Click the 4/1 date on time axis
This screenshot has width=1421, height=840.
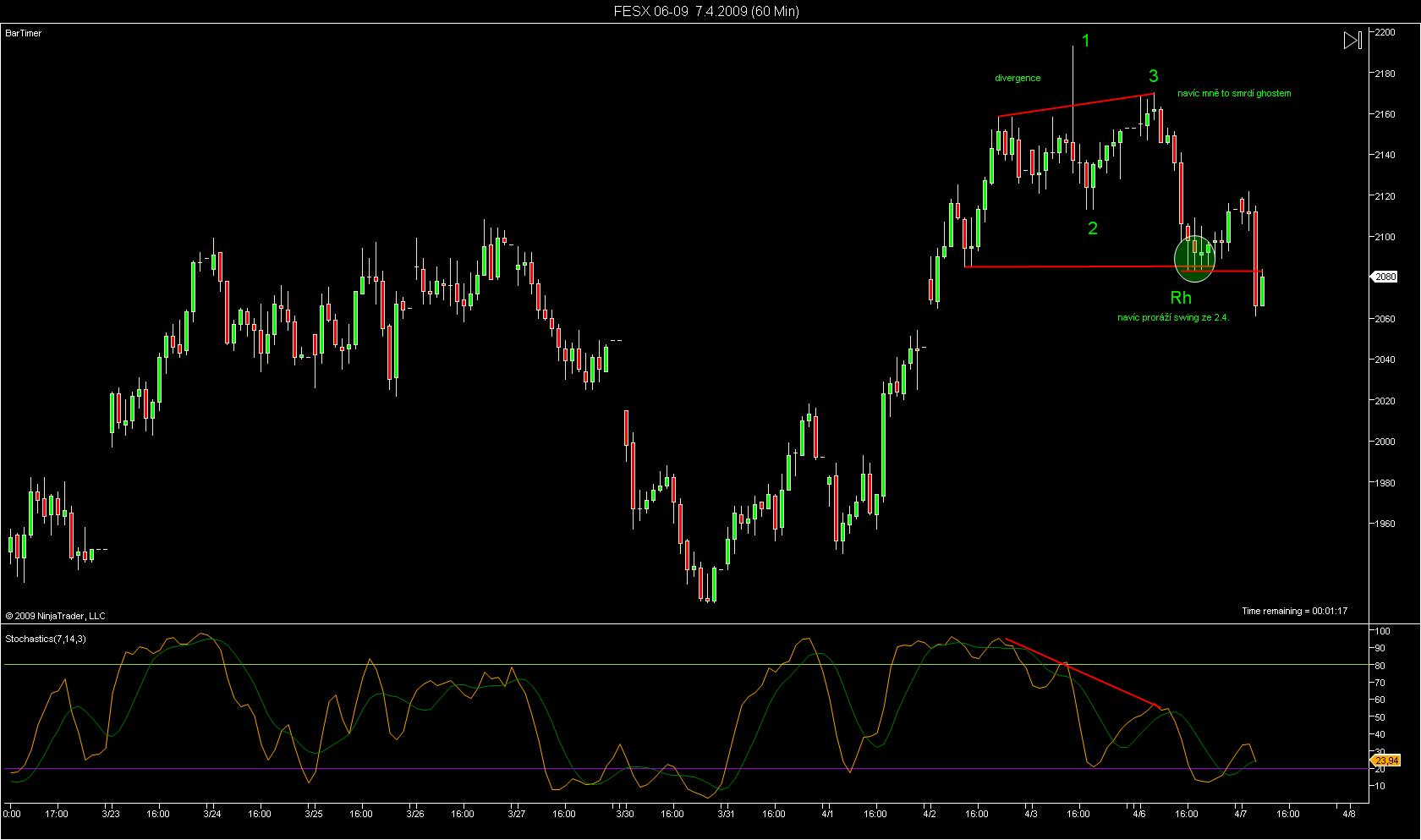(827, 815)
